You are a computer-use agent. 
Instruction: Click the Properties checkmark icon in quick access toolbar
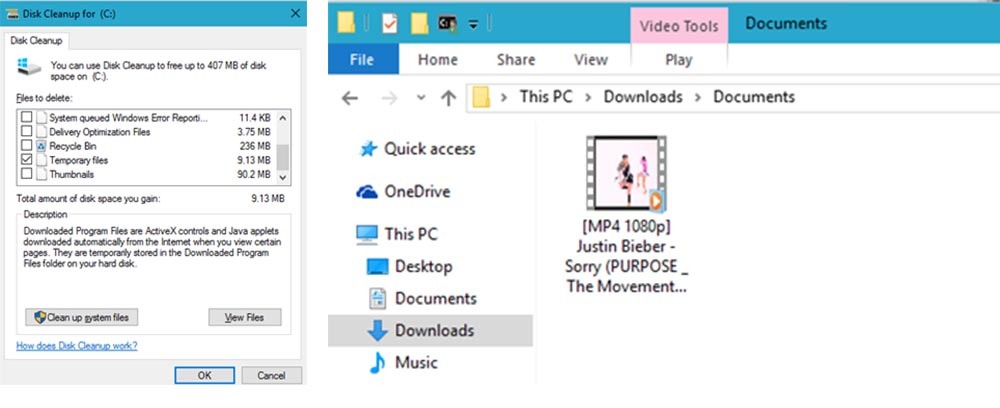389,24
